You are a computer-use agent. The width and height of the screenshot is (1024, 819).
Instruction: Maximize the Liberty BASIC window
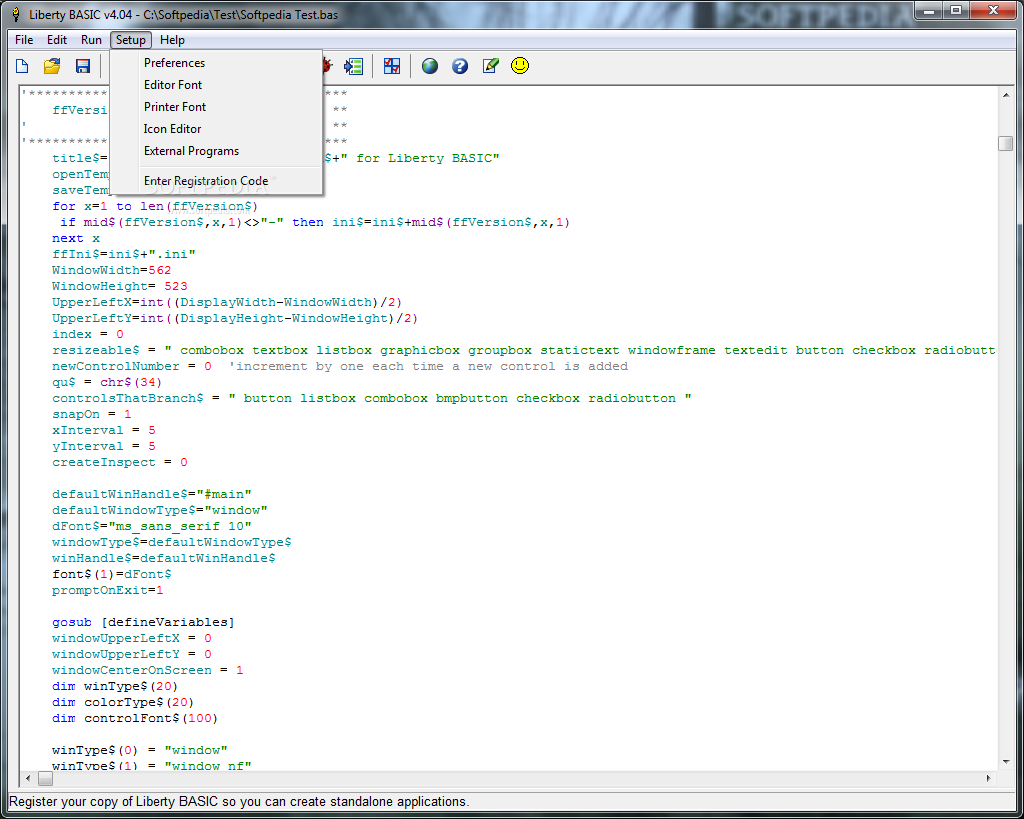tap(956, 11)
